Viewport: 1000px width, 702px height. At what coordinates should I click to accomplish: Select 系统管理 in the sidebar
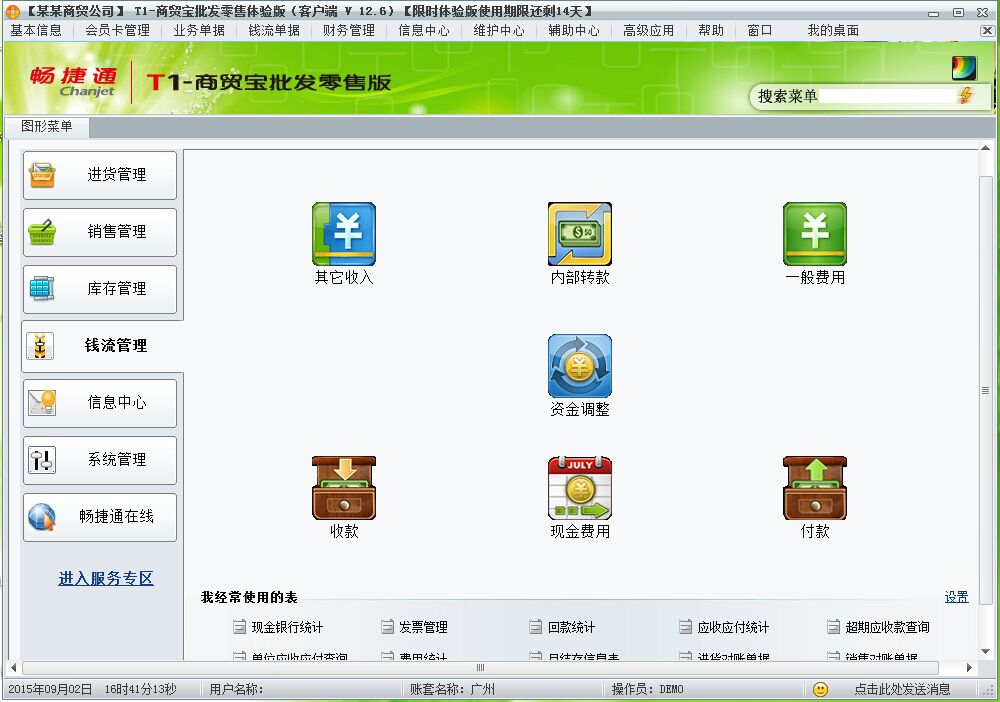point(100,460)
